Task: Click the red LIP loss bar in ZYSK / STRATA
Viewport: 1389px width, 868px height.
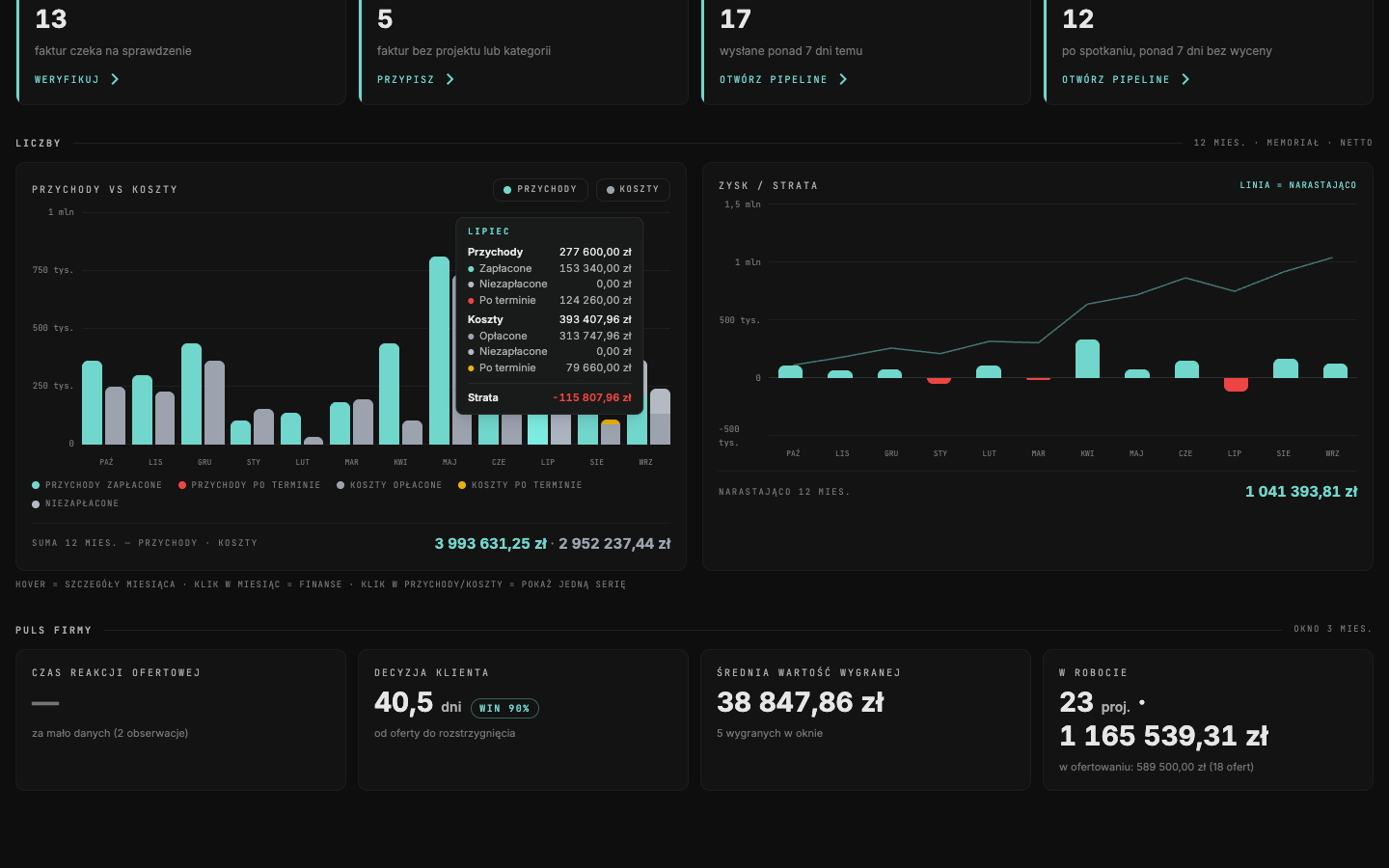Action: 1236,384
